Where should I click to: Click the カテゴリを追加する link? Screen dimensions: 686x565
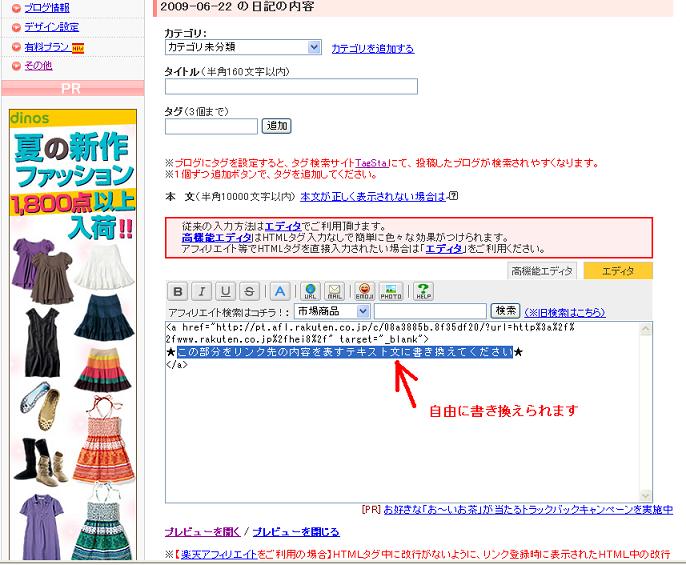pos(373,49)
